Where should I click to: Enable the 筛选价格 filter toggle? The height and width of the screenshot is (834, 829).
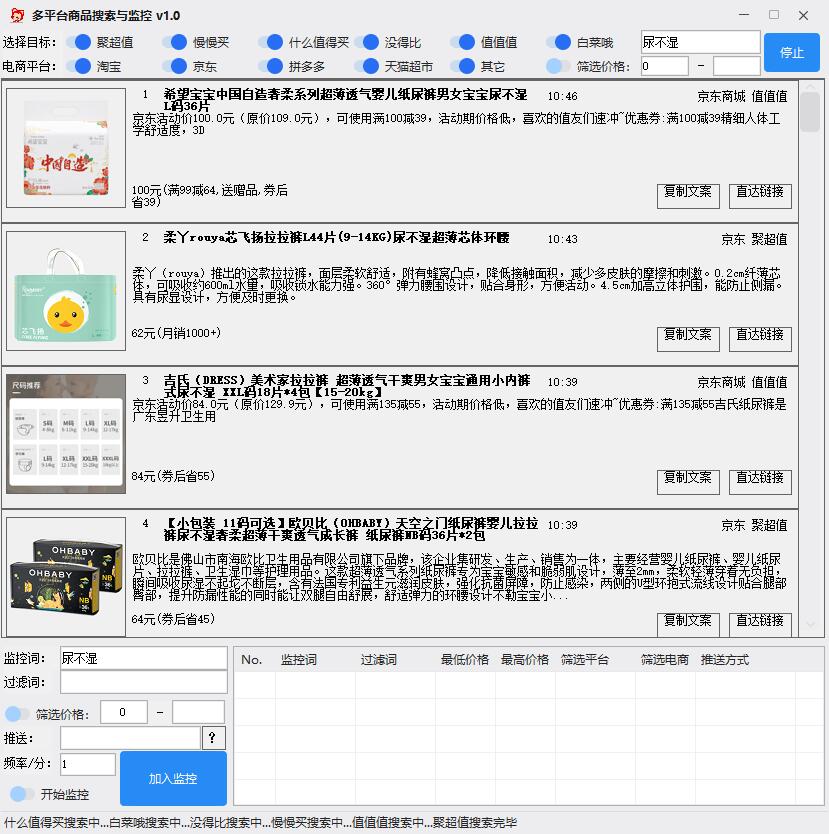click(x=555, y=67)
